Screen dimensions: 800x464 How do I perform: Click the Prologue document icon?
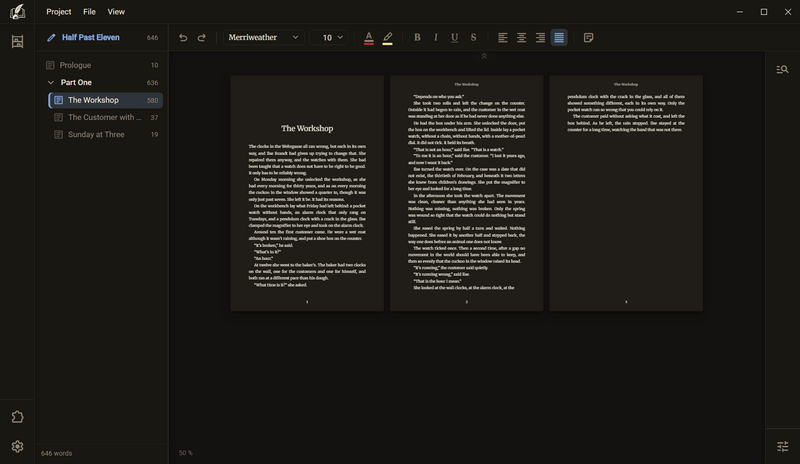pos(50,65)
